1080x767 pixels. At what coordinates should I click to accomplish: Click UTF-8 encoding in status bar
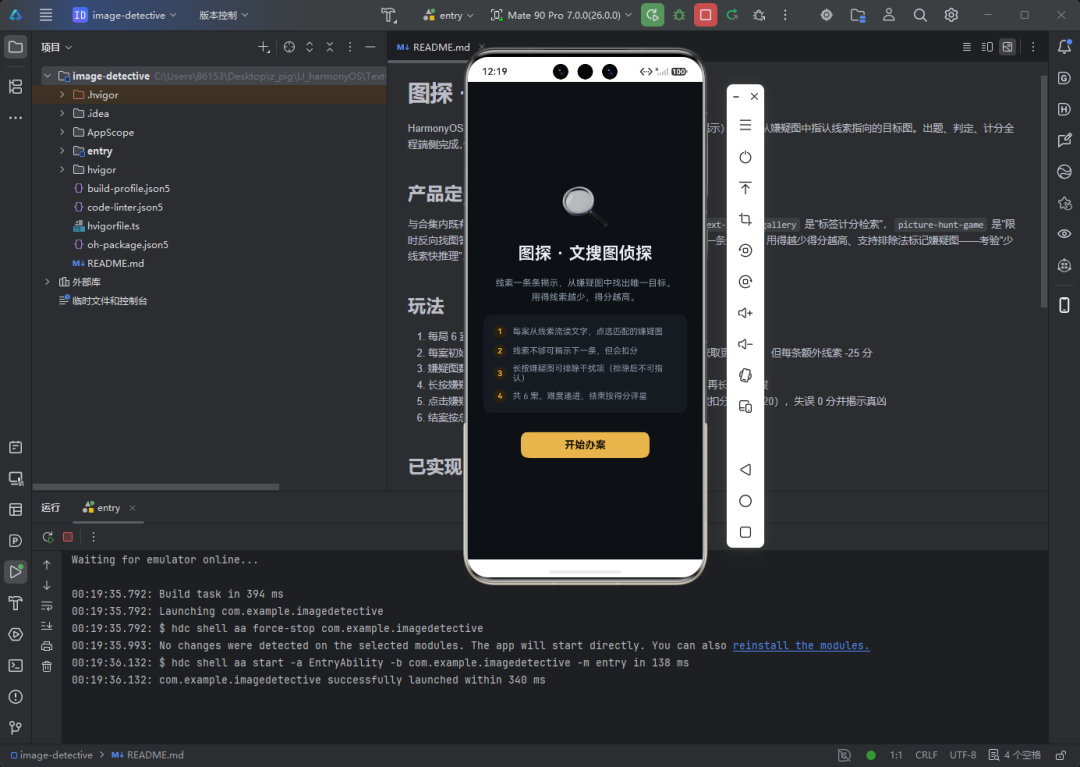pyautogui.click(x=963, y=755)
